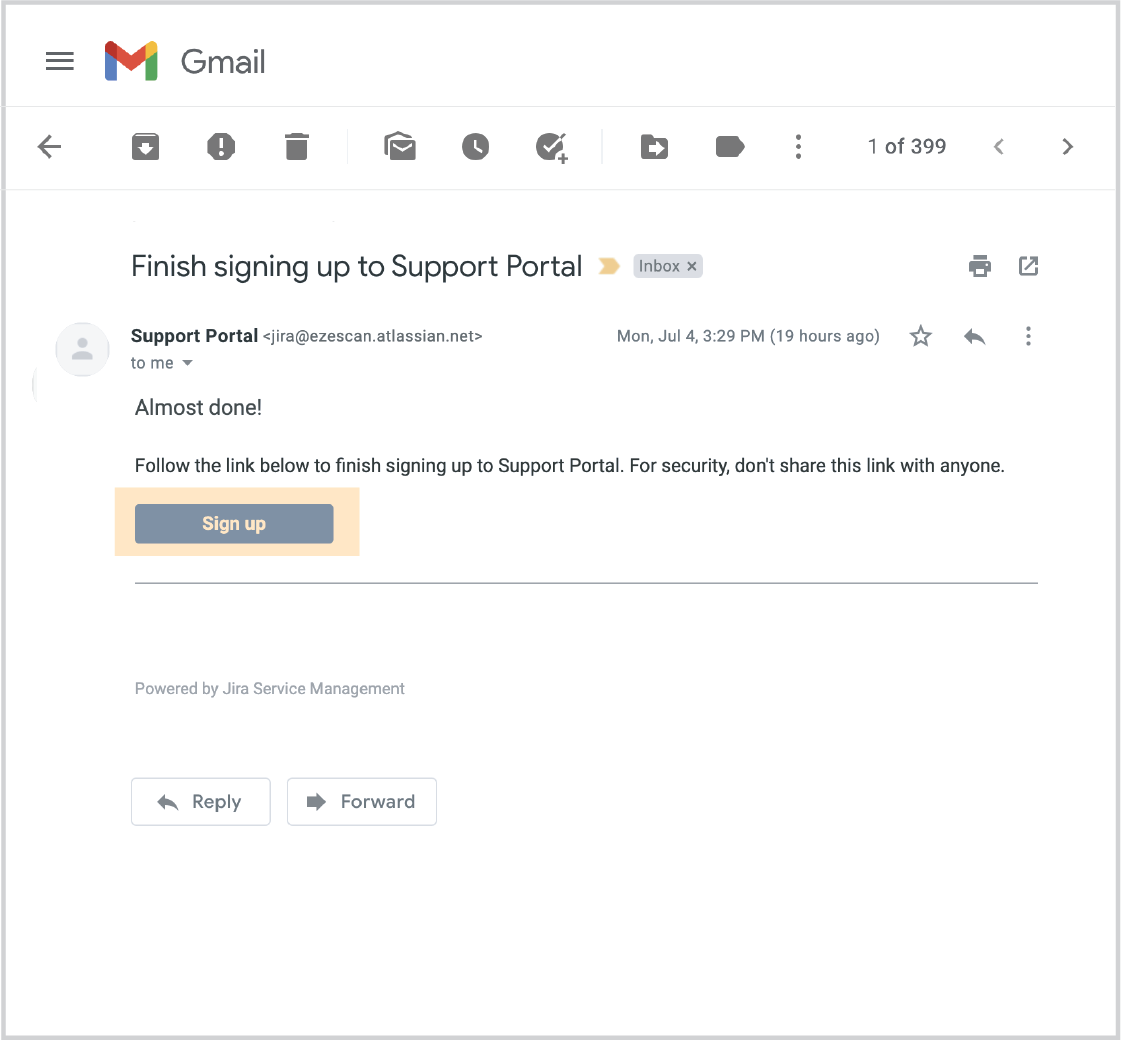Toggle the yellow importance marker
The width and height of the screenshot is (1121, 1040).
[608, 266]
